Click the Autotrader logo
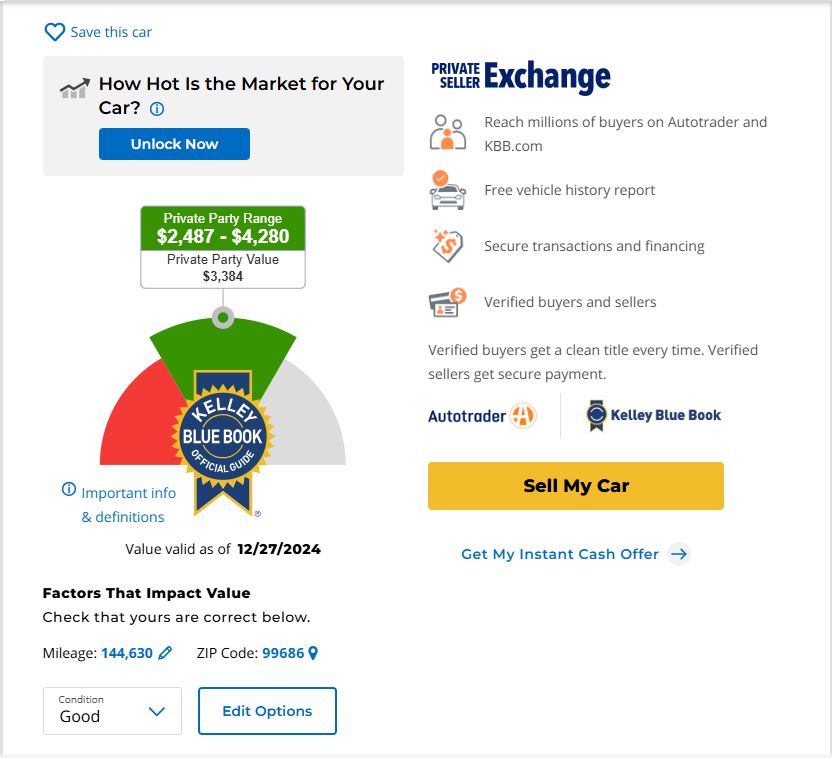Image resolution: width=832 pixels, height=758 pixels. pos(482,415)
